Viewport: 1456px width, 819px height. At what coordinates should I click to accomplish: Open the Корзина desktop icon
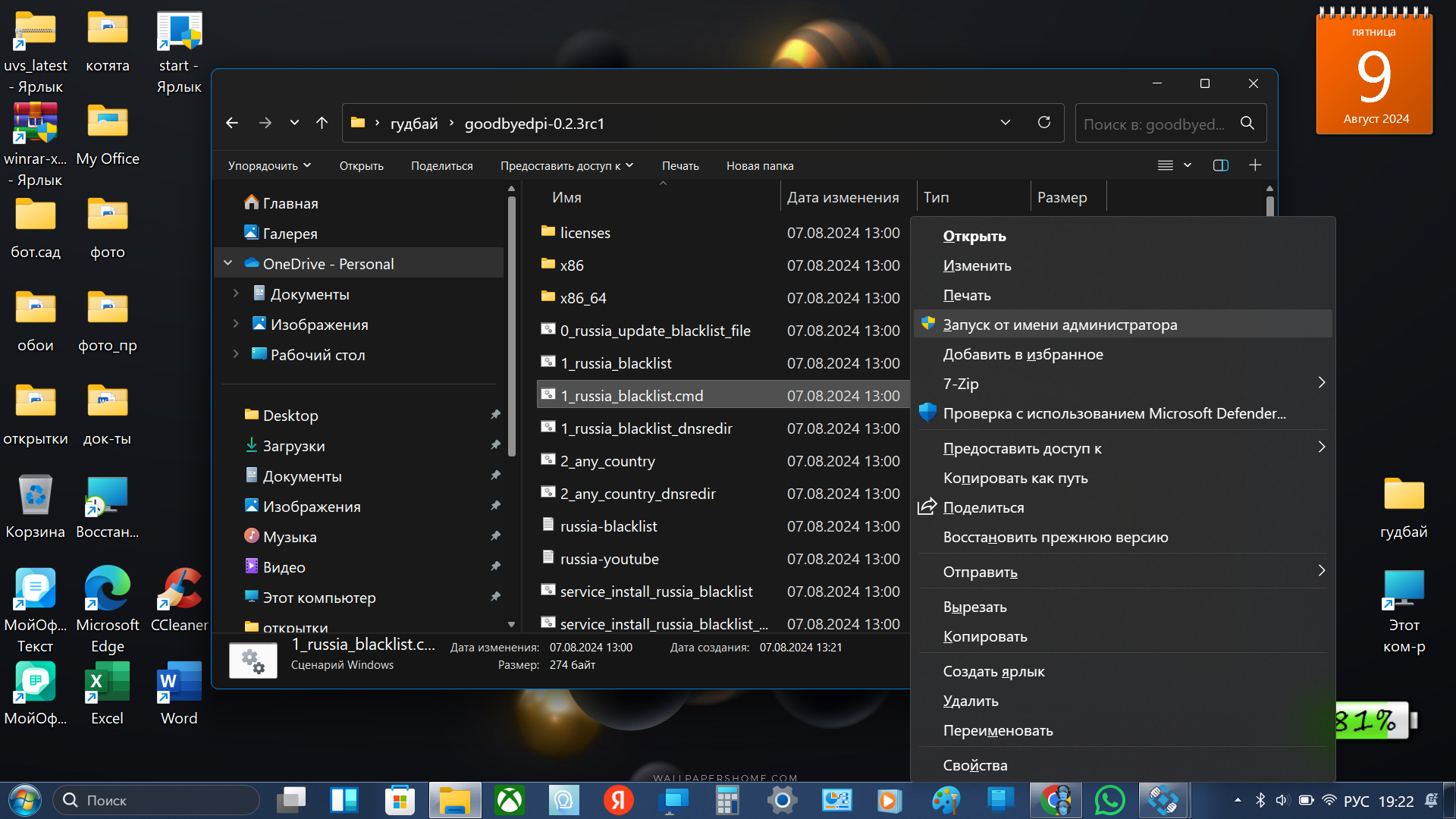pyautogui.click(x=35, y=506)
